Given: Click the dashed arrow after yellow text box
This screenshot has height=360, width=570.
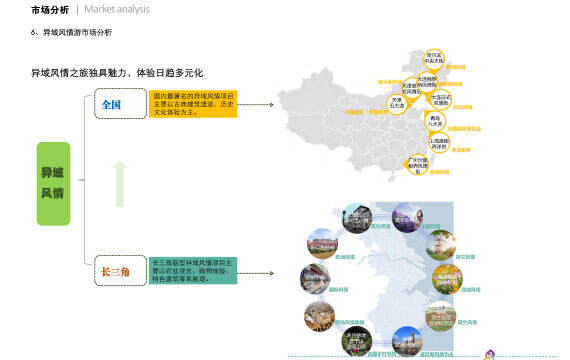Looking at the screenshot, I should [256, 105].
